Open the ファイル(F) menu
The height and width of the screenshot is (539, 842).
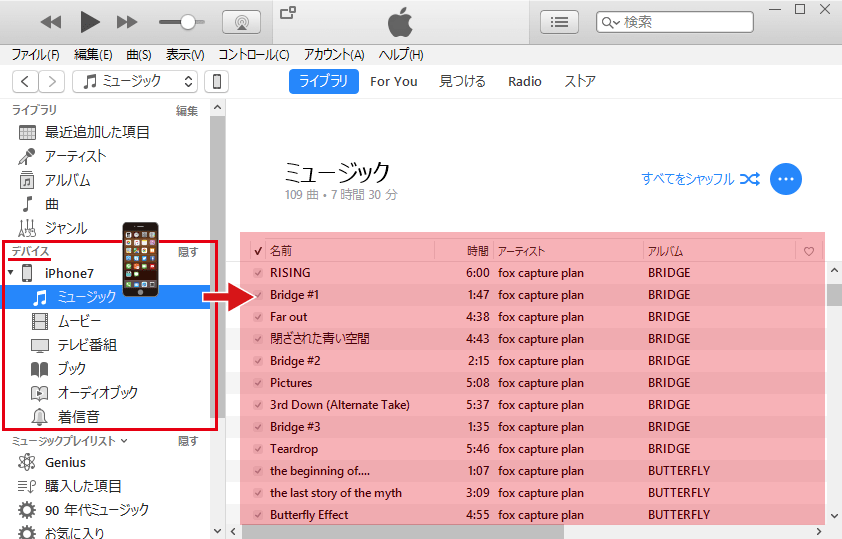pyautogui.click(x=35, y=55)
